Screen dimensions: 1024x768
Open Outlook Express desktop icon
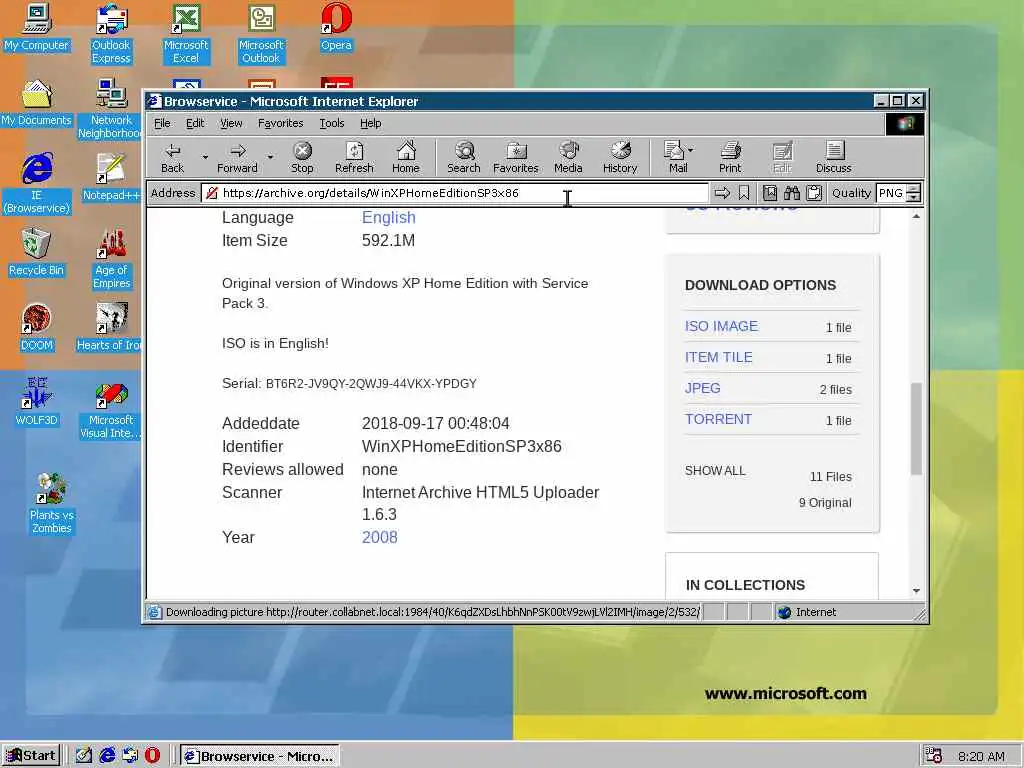111,34
